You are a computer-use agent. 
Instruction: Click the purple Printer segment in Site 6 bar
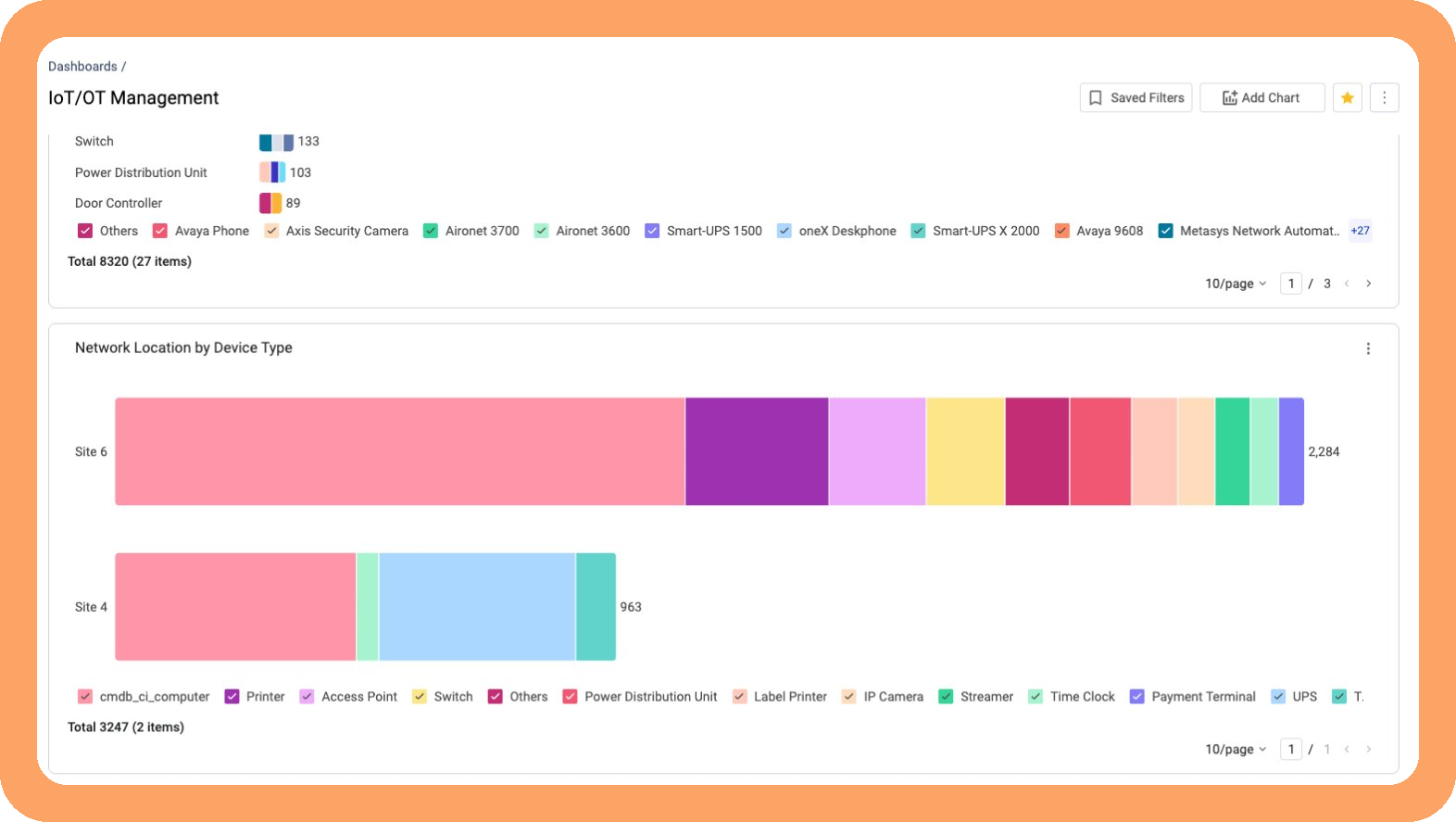pos(757,451)
